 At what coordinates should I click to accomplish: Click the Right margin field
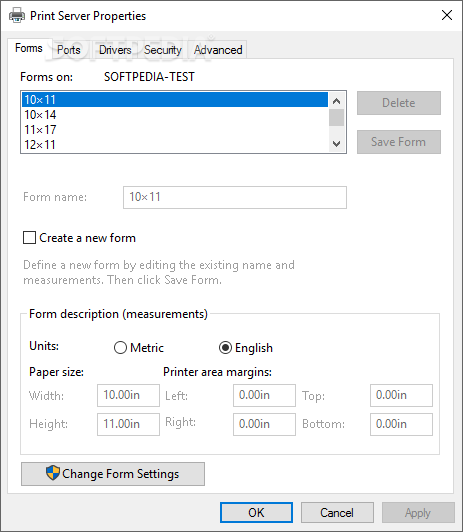coord(264,424)
